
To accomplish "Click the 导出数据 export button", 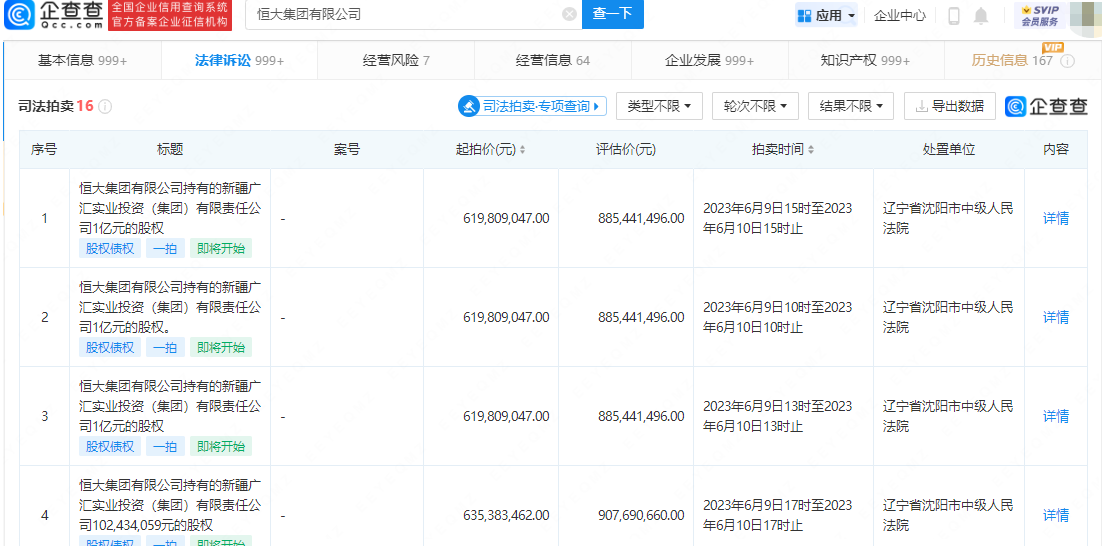I will [x=949, y=107].
